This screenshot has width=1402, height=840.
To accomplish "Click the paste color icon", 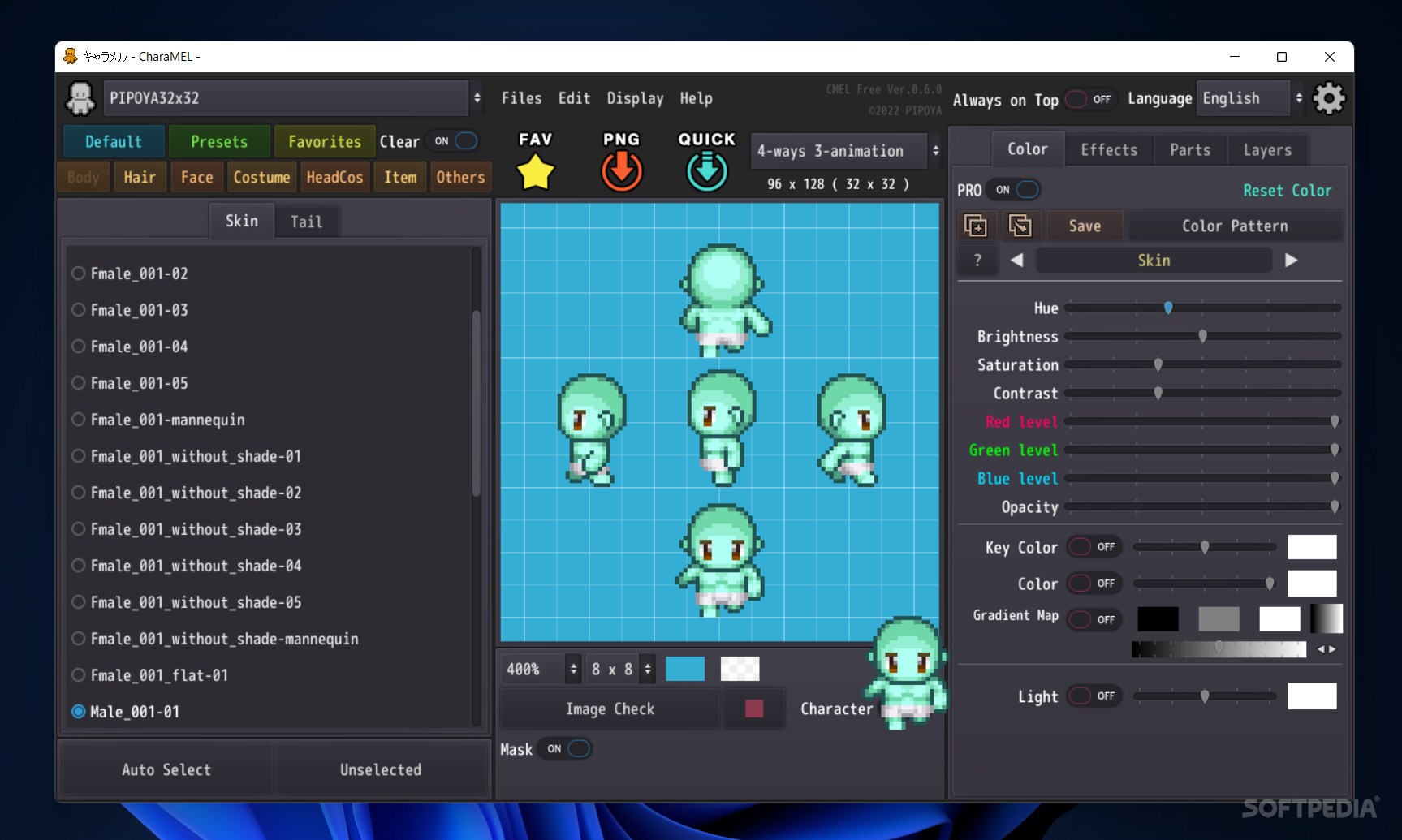I will pyautogui.click(x=1020, y=226).
